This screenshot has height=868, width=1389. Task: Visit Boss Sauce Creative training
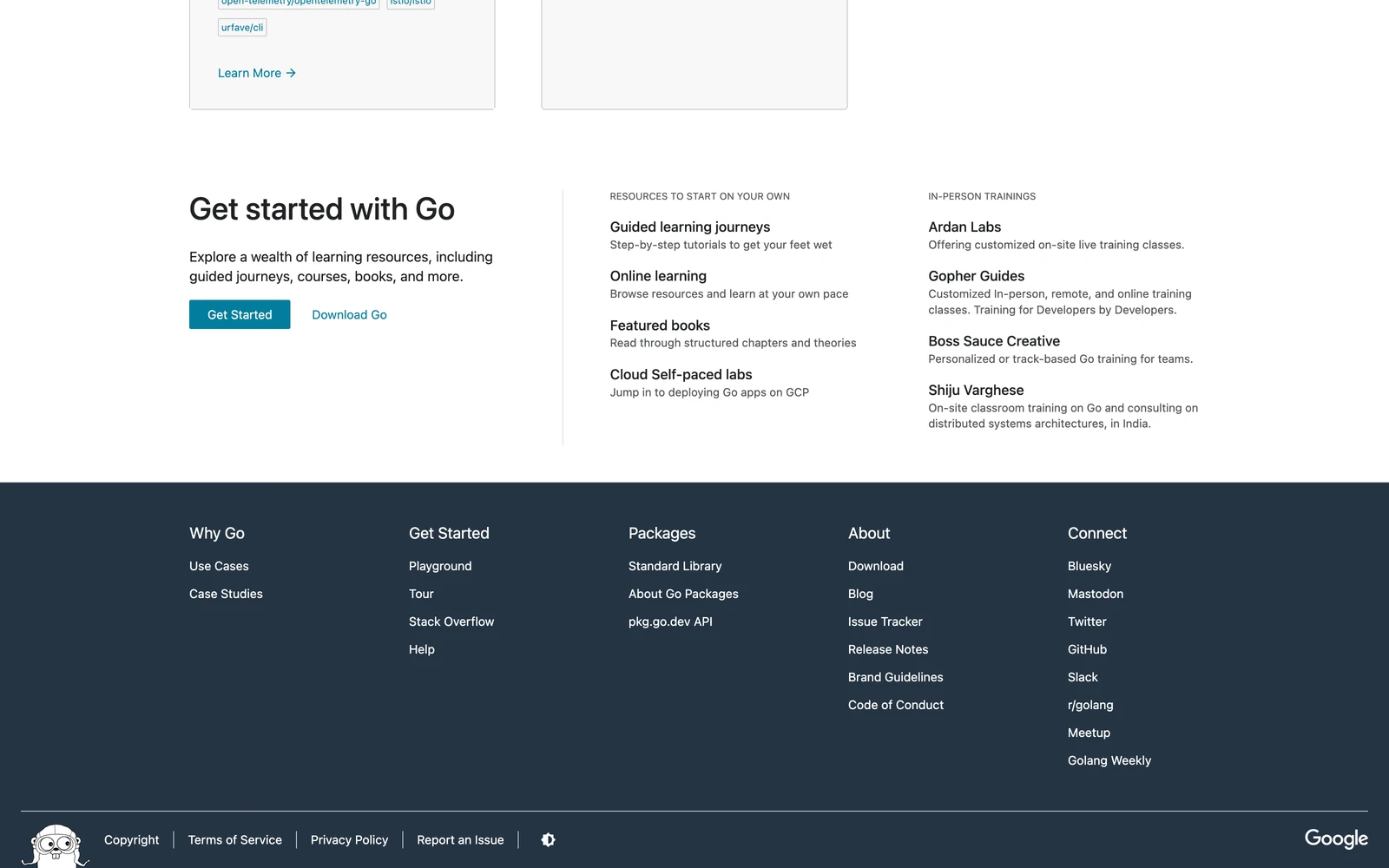tap(994, 341)
